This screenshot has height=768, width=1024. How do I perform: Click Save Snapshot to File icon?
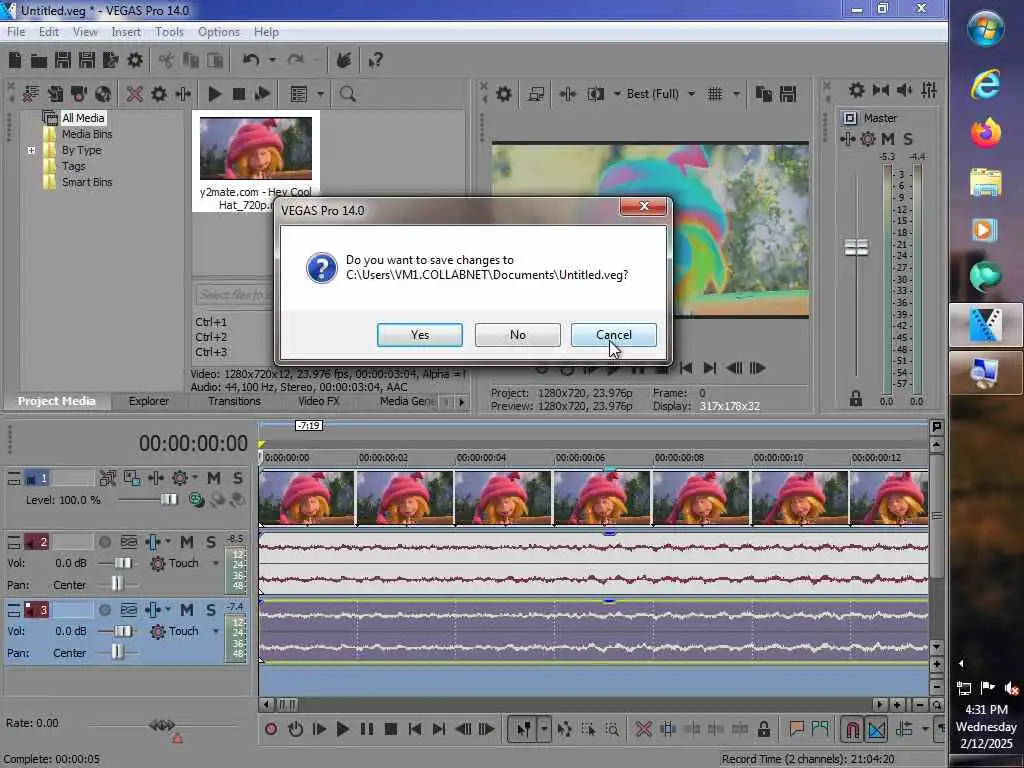[788, 94]
